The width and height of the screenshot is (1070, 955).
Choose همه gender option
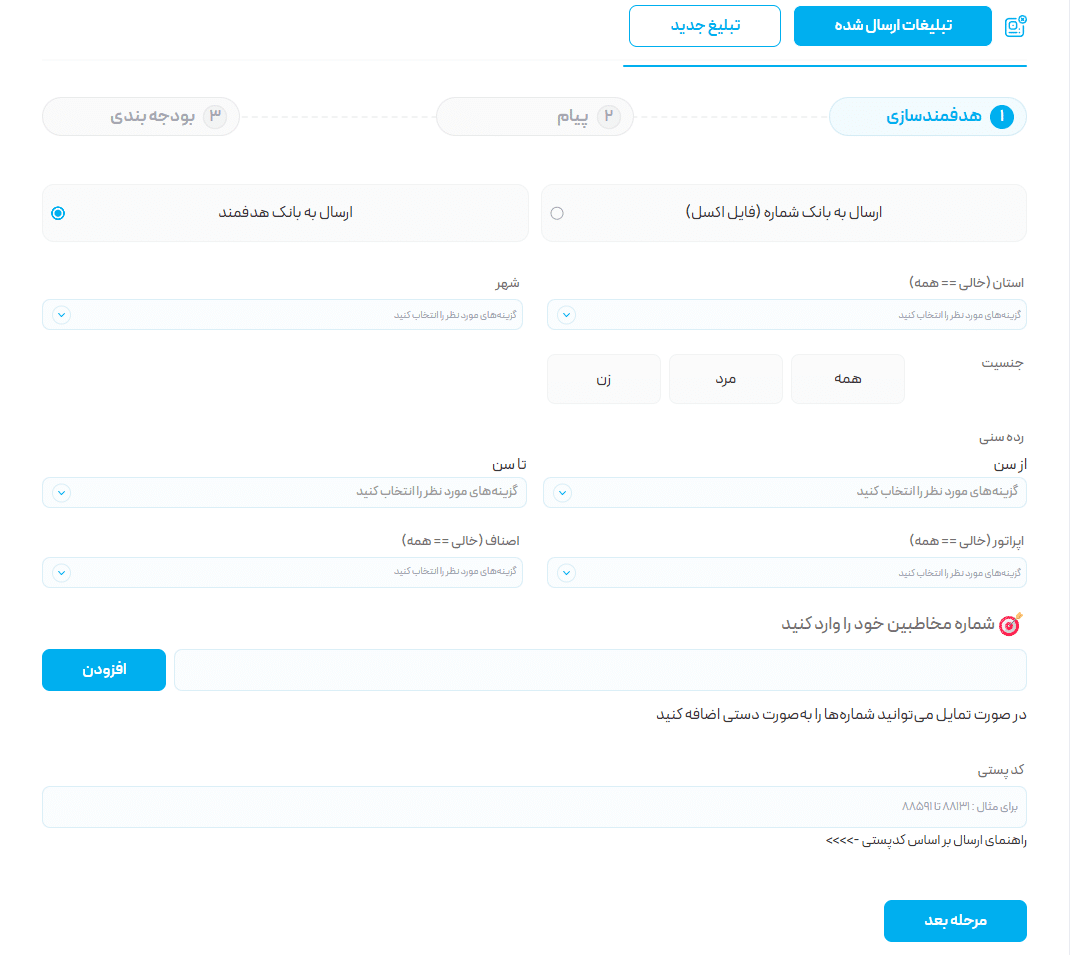847,379
